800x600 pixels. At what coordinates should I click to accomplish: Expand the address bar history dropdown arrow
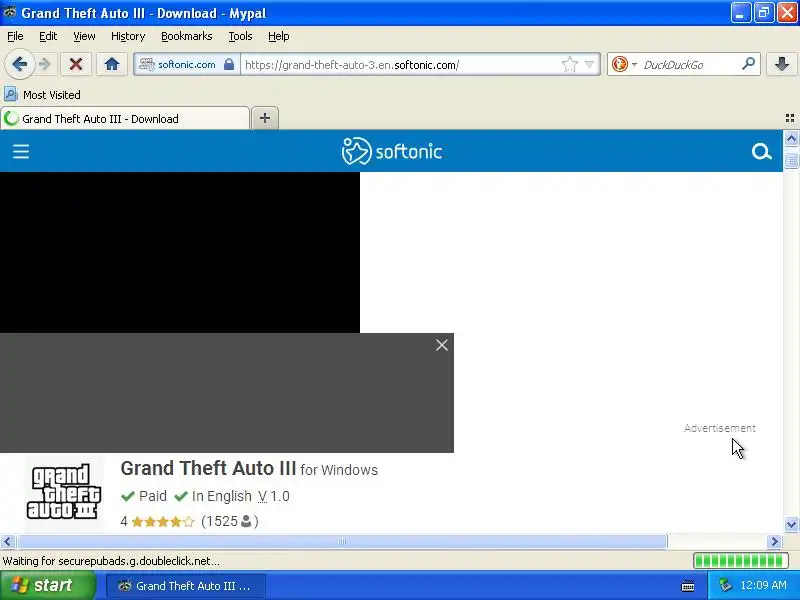click(x=589, y=64)
